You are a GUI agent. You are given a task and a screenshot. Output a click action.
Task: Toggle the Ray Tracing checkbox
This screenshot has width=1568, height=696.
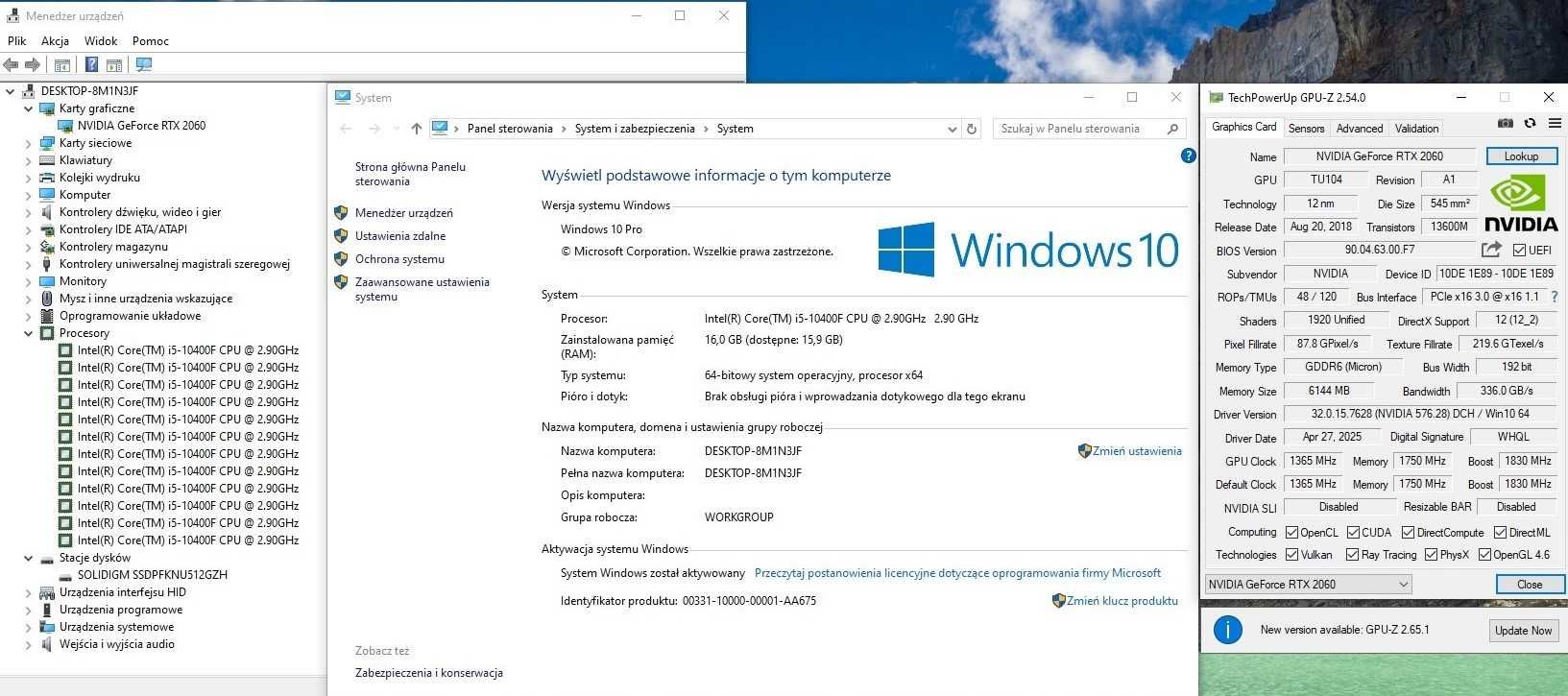tap(1352, 555)
